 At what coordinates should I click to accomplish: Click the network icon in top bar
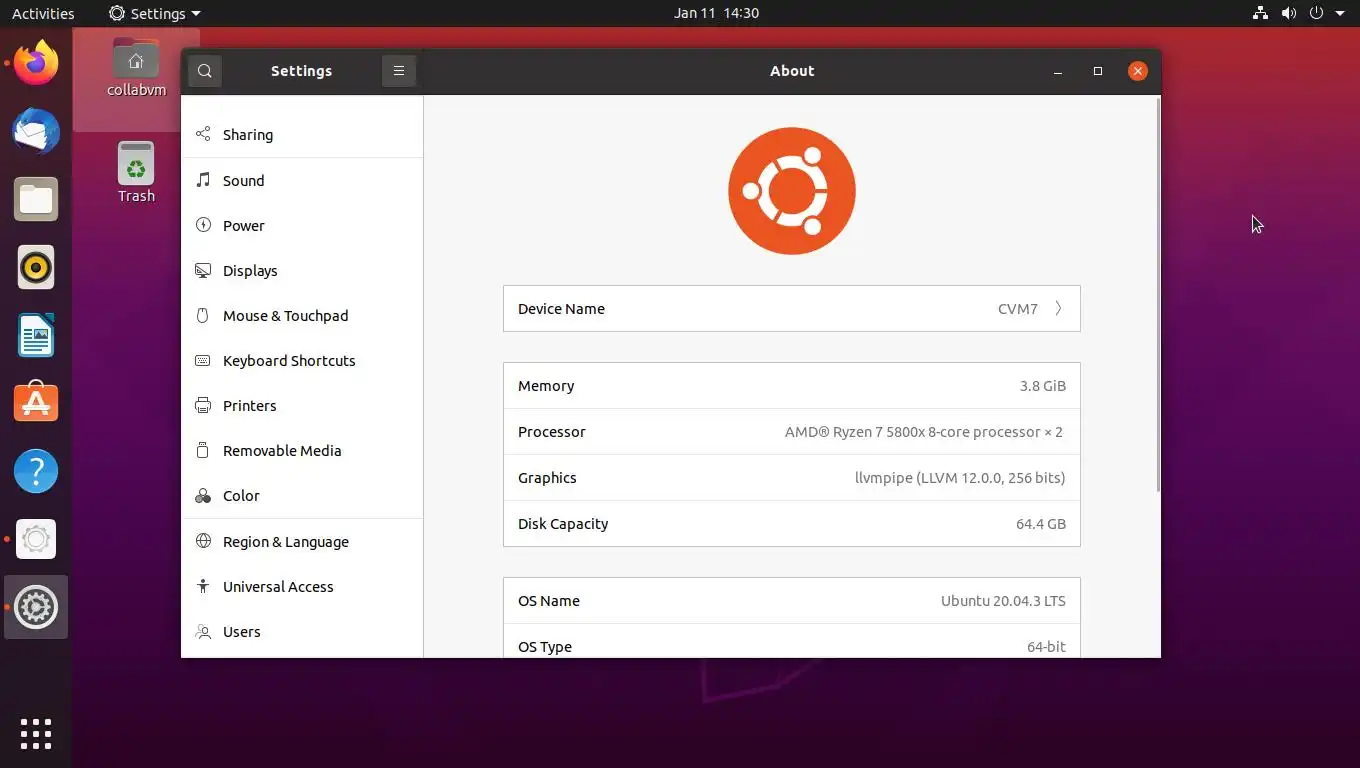click(1260, 13)
